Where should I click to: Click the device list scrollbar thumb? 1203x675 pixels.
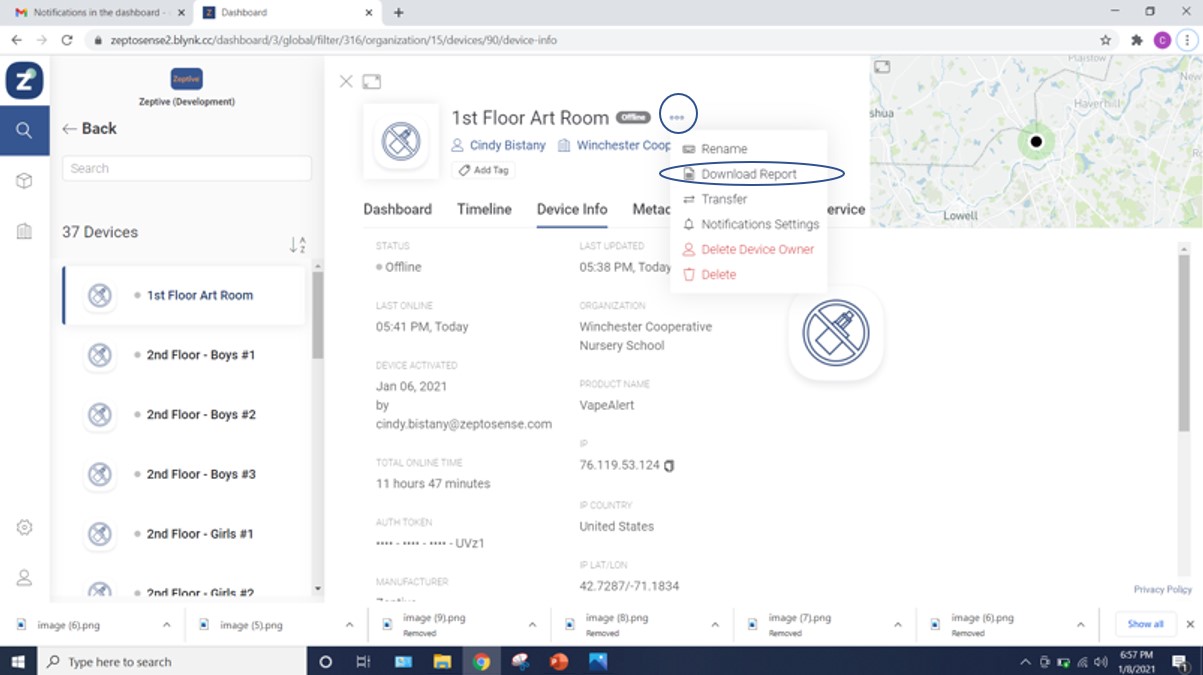(318, 315)
